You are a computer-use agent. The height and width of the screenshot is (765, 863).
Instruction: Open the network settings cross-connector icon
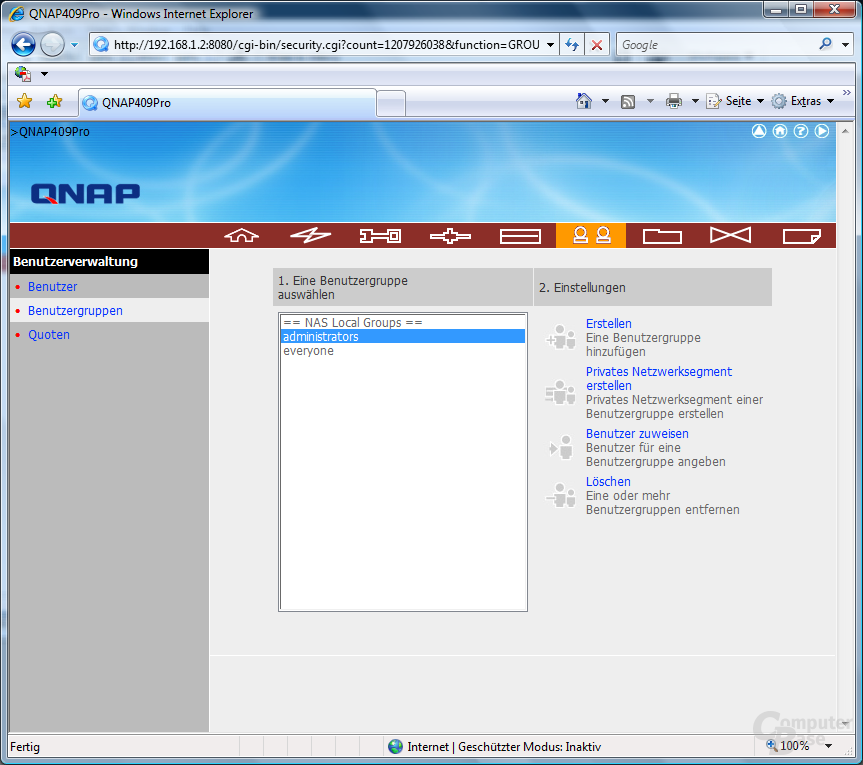[450, 236]
